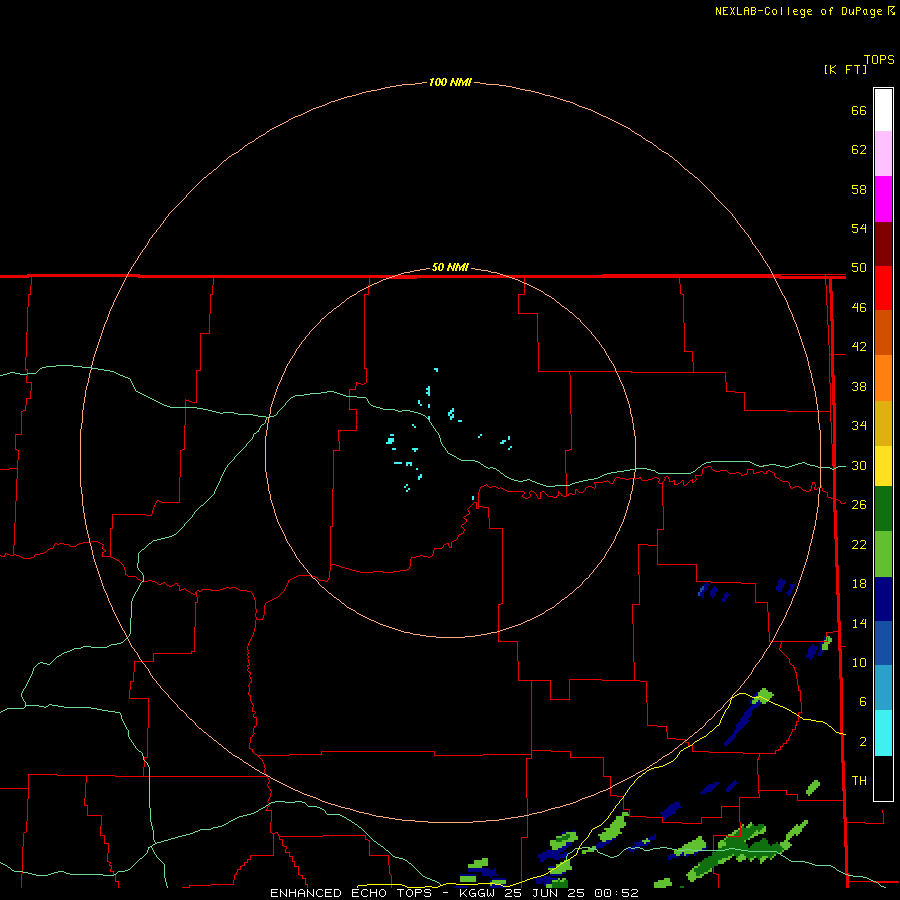900x900 pixels.
Task: Click the "62" legend value
Action: pyautogui.click(x=859, y=150)
